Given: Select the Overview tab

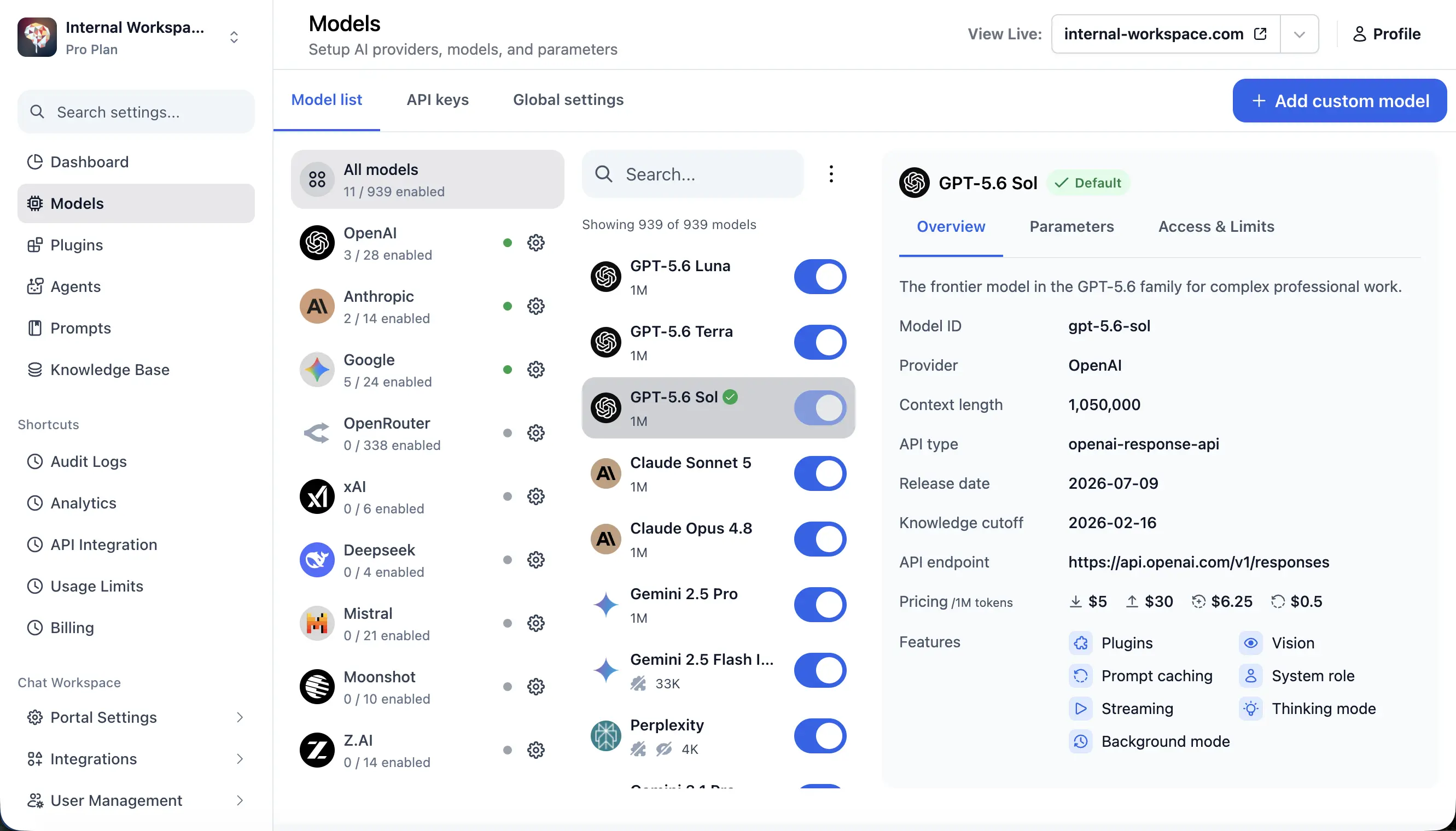Looking at the screenshot, I should (x=951, y=226).
